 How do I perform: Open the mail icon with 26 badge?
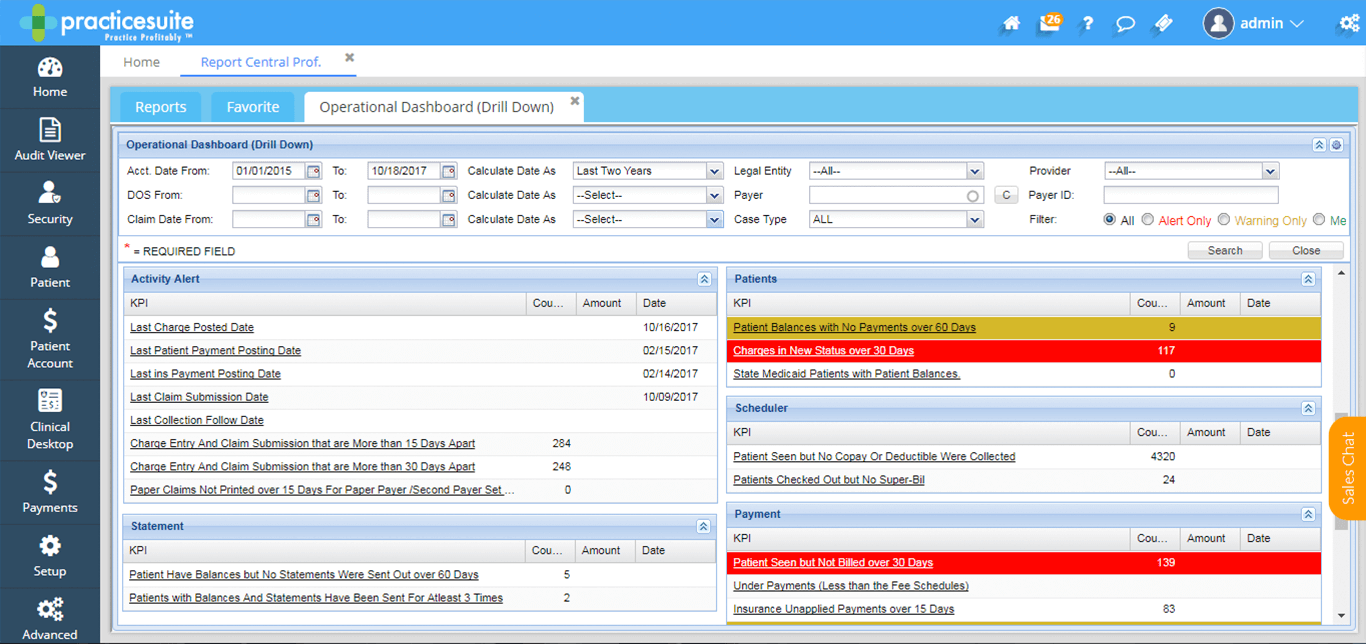[x=1050, y=22]
